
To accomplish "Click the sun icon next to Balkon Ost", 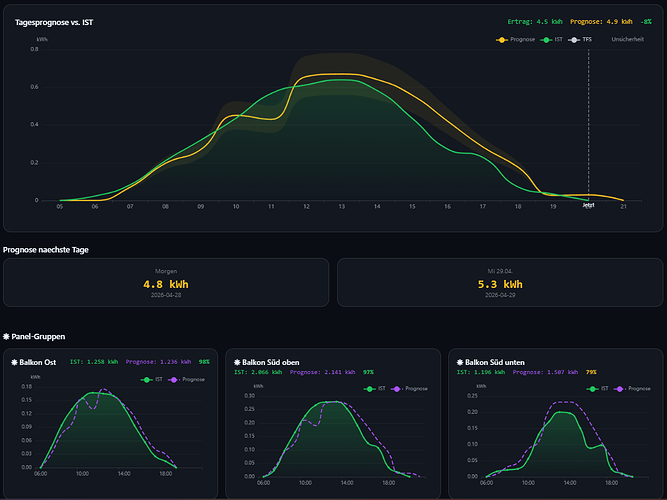I will [x=15, y=362].
